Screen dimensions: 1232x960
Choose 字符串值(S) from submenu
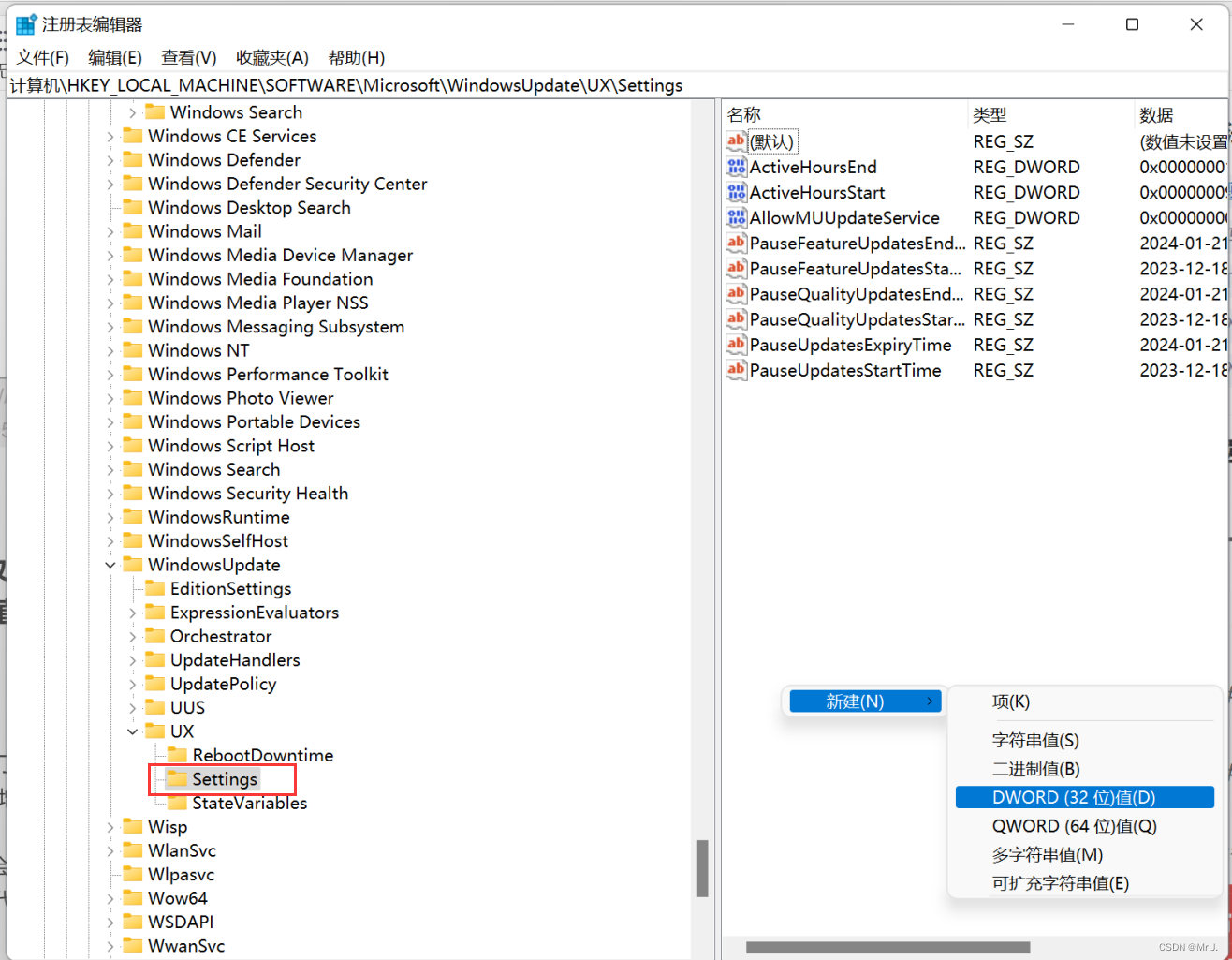pos(1085,740)
